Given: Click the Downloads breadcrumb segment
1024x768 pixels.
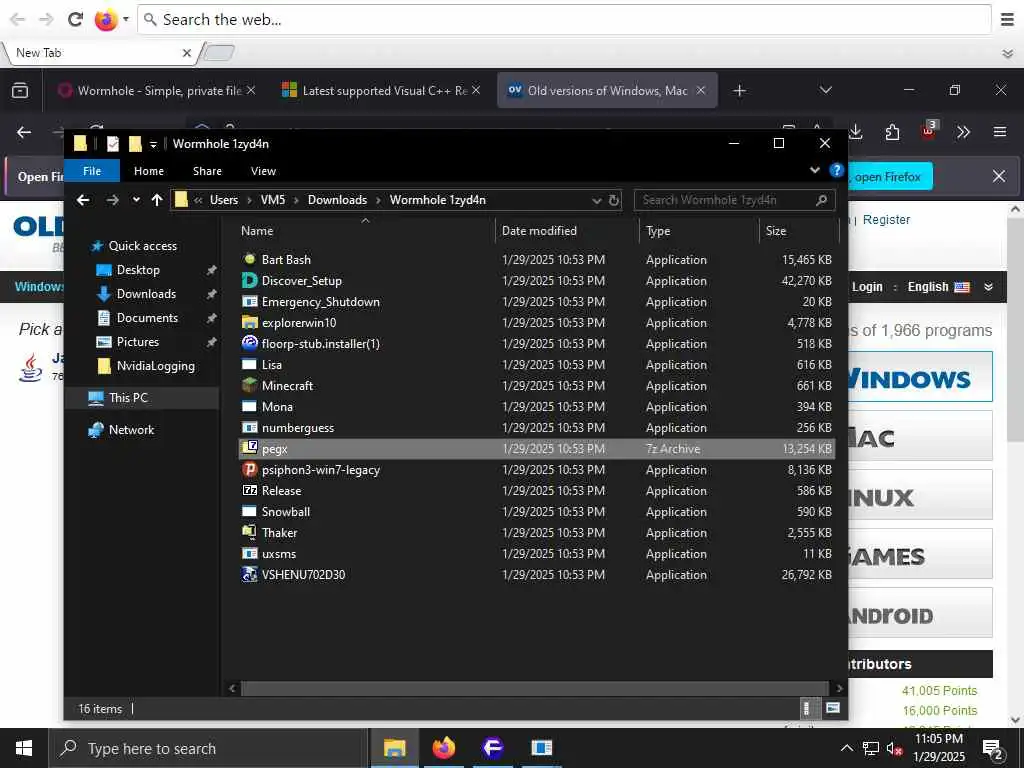Looking at the screenshot, I should point(337,200).
